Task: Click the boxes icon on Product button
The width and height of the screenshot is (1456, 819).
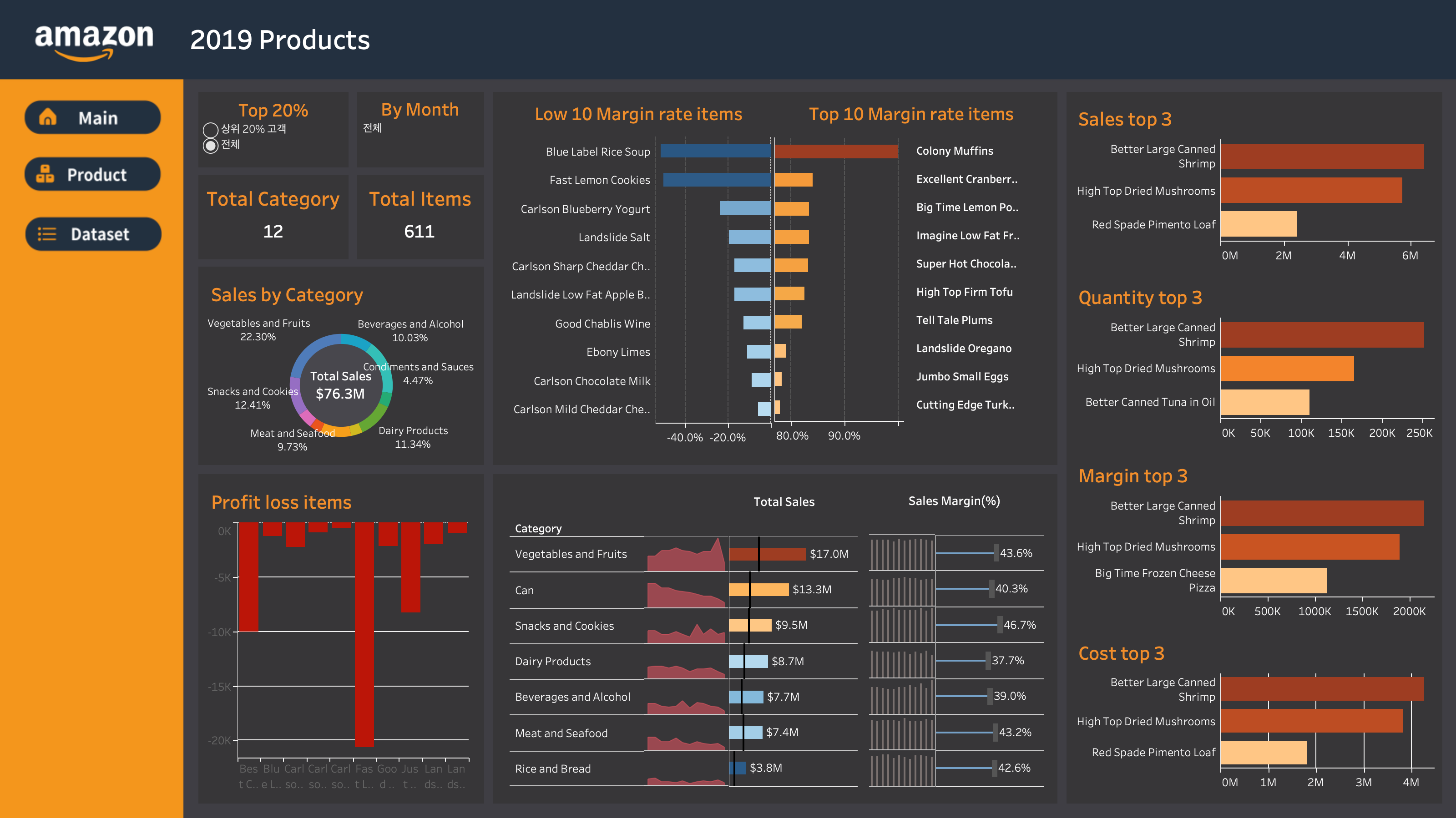Action: pos(45,174)
